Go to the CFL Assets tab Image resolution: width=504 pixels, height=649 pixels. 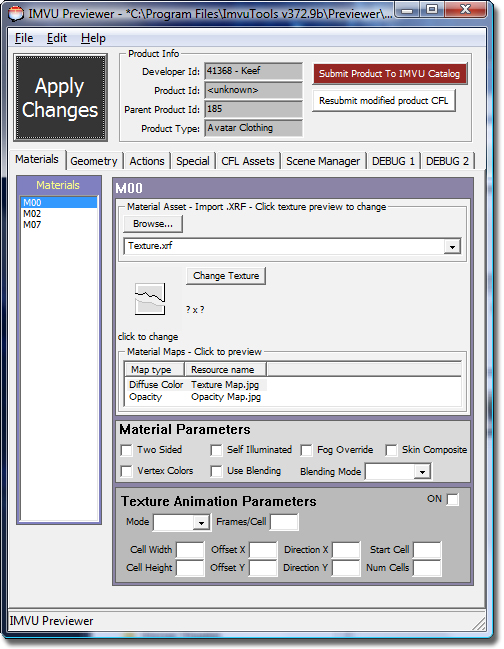pos(248,161)
